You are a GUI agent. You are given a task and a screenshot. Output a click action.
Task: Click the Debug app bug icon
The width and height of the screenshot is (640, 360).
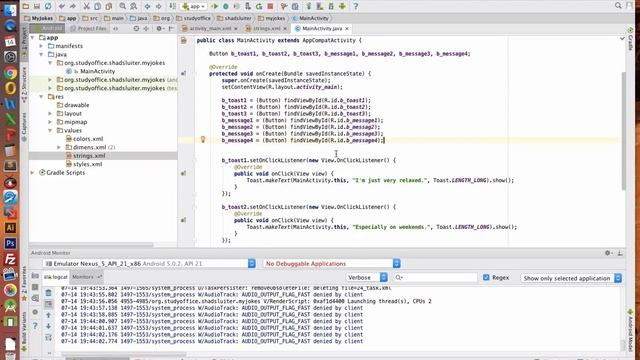226,6
